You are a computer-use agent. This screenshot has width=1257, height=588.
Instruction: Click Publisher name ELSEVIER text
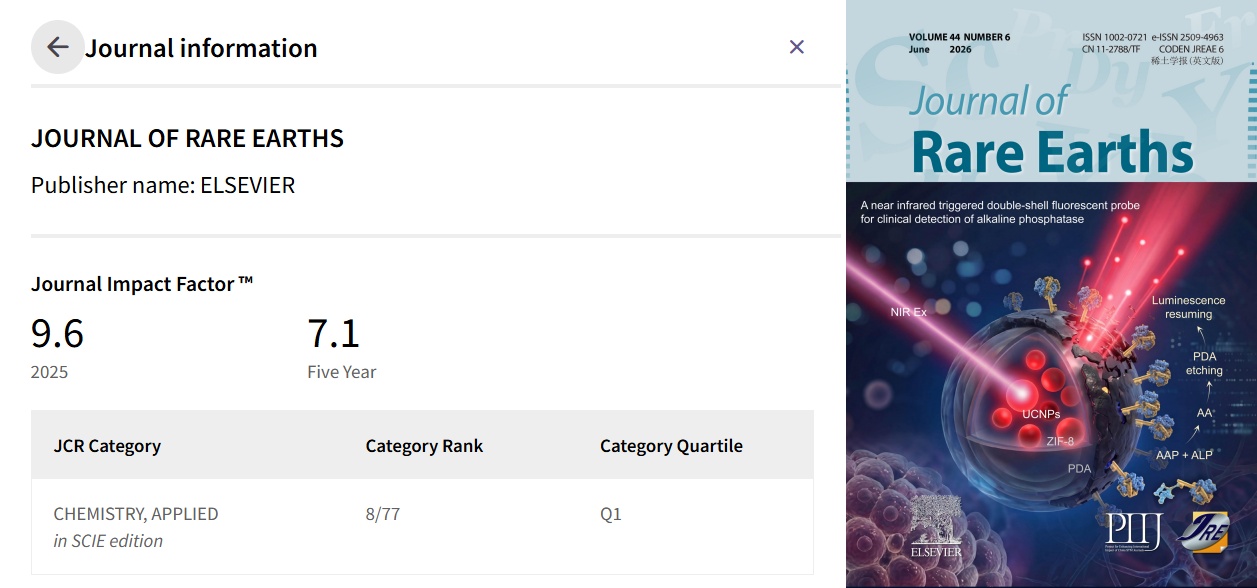click(163, 185)
